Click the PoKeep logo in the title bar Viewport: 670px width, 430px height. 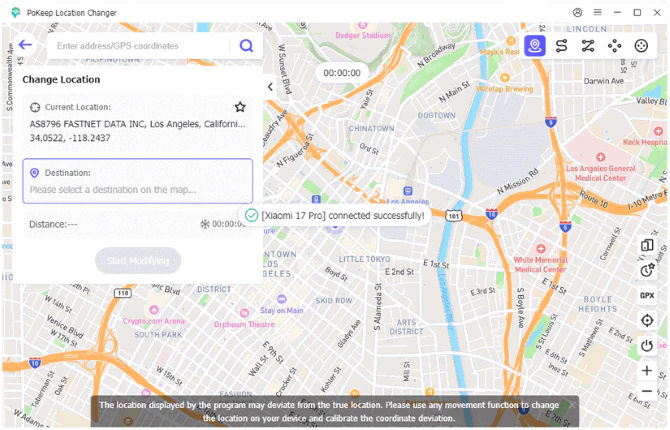point(16,13)
